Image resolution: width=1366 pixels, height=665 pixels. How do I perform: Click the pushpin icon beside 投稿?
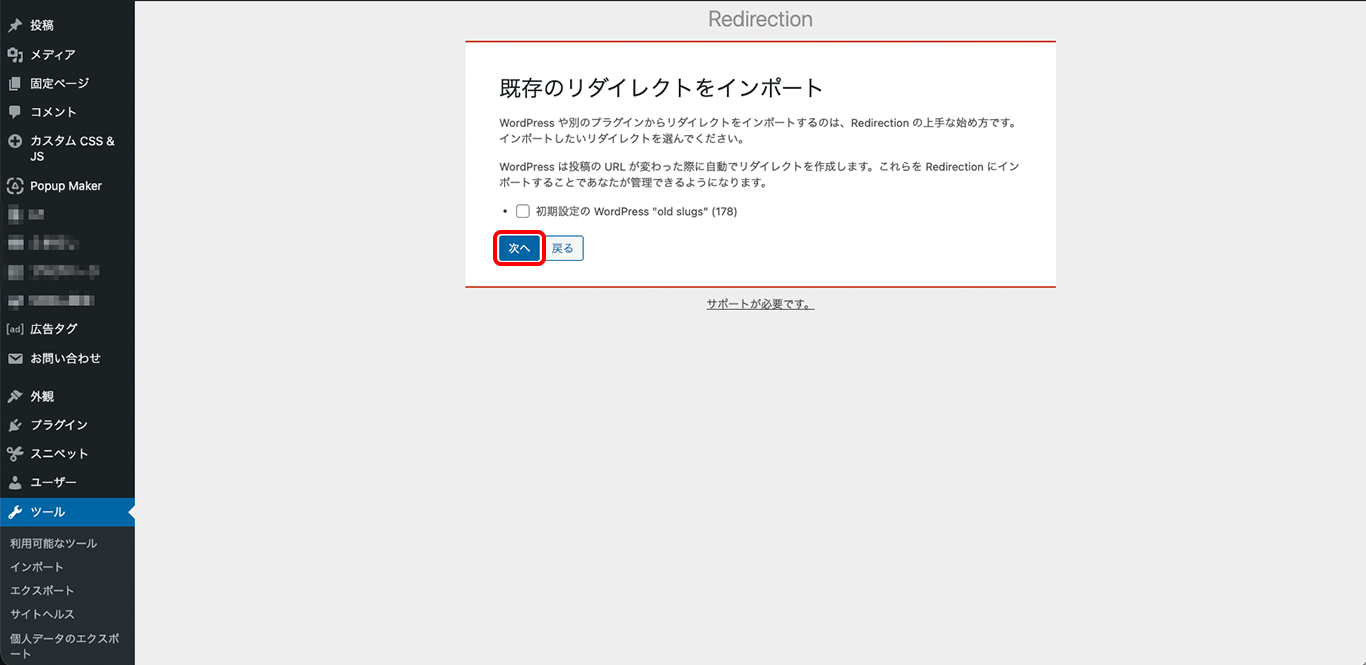coord(15,26)
